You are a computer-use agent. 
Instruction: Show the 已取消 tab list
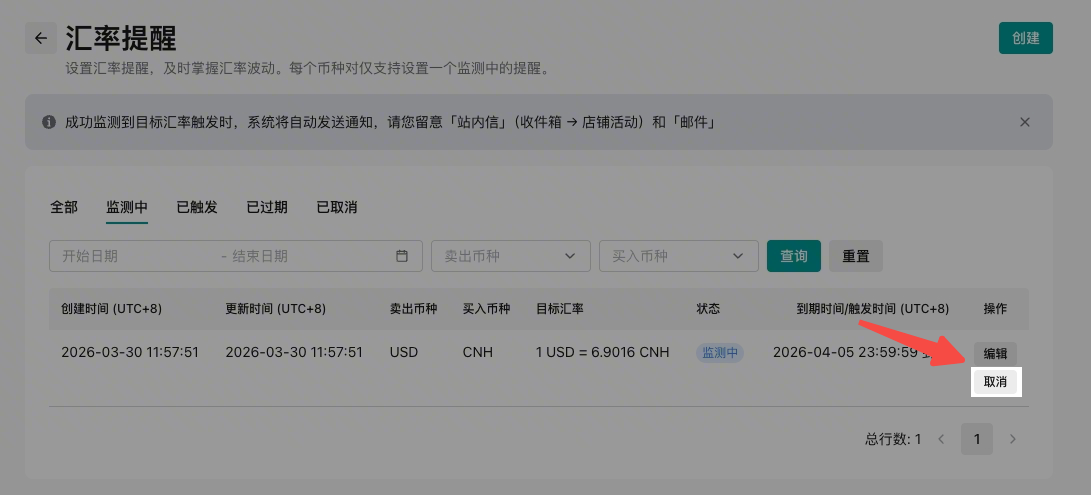click(337, 207)
